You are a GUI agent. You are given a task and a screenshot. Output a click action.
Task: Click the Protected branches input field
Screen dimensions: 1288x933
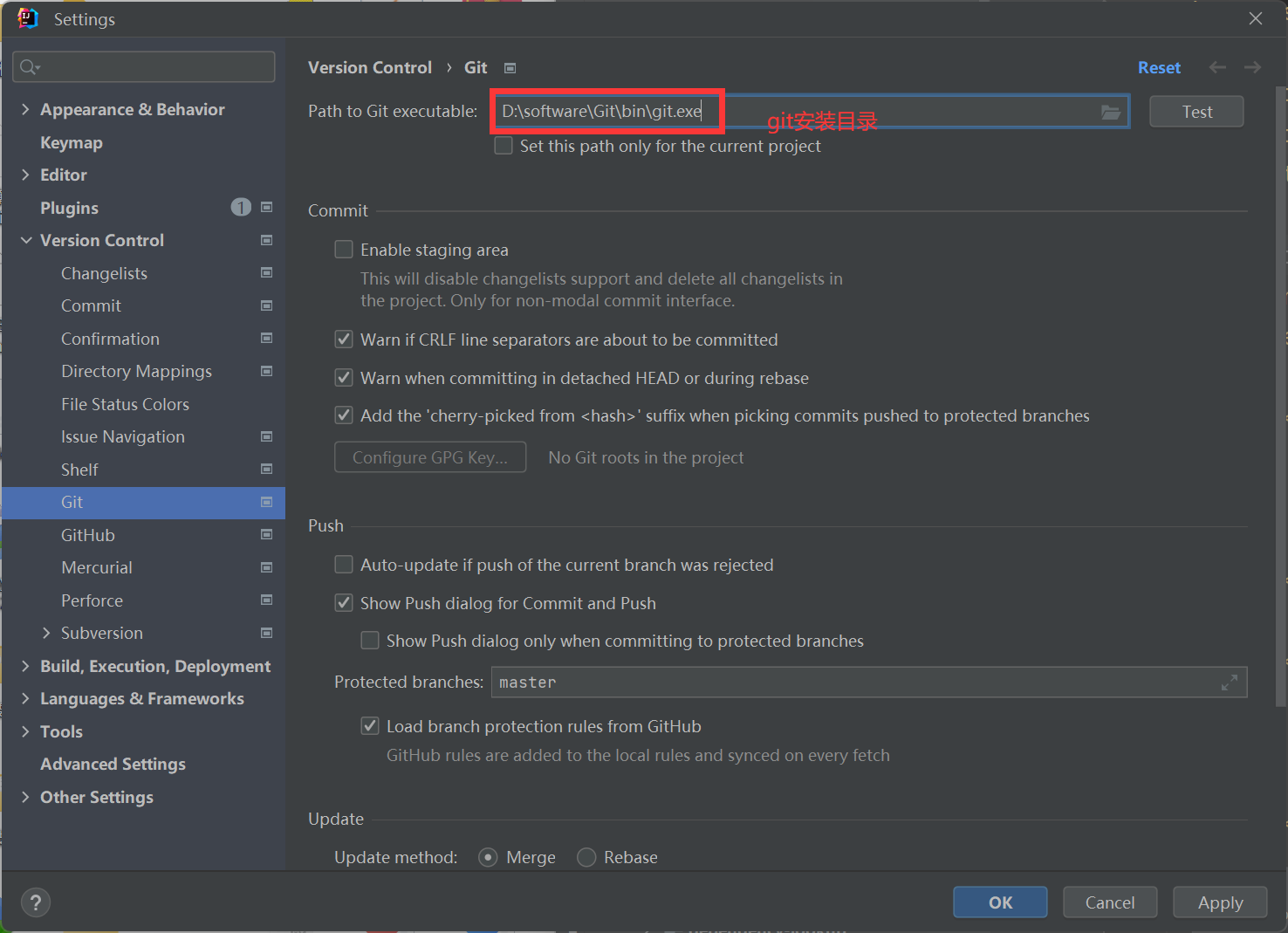(869, 683)
